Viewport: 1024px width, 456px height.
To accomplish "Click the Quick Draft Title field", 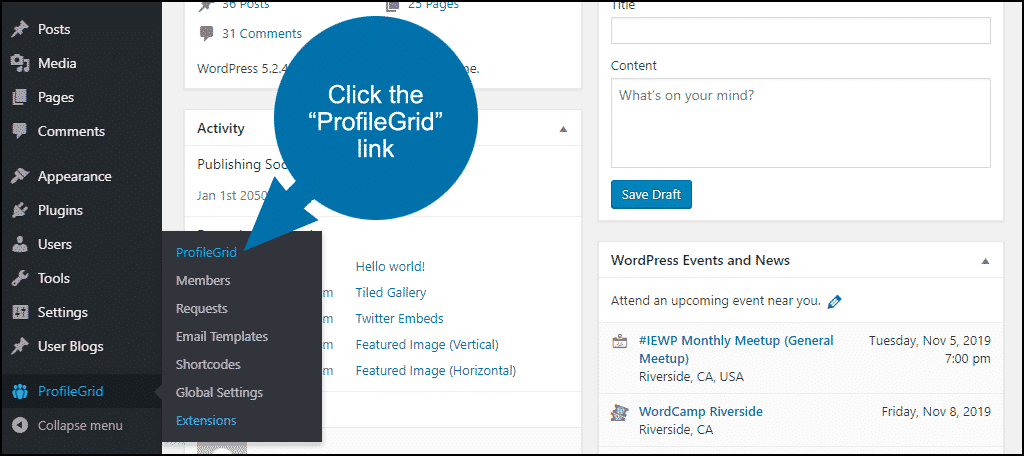I will tap(801, 31).
